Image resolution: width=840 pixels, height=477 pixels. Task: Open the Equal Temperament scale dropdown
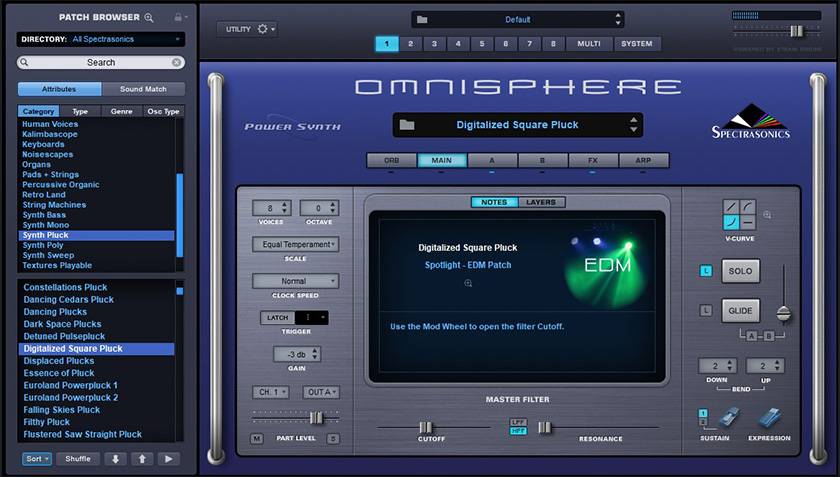point(296,244)
